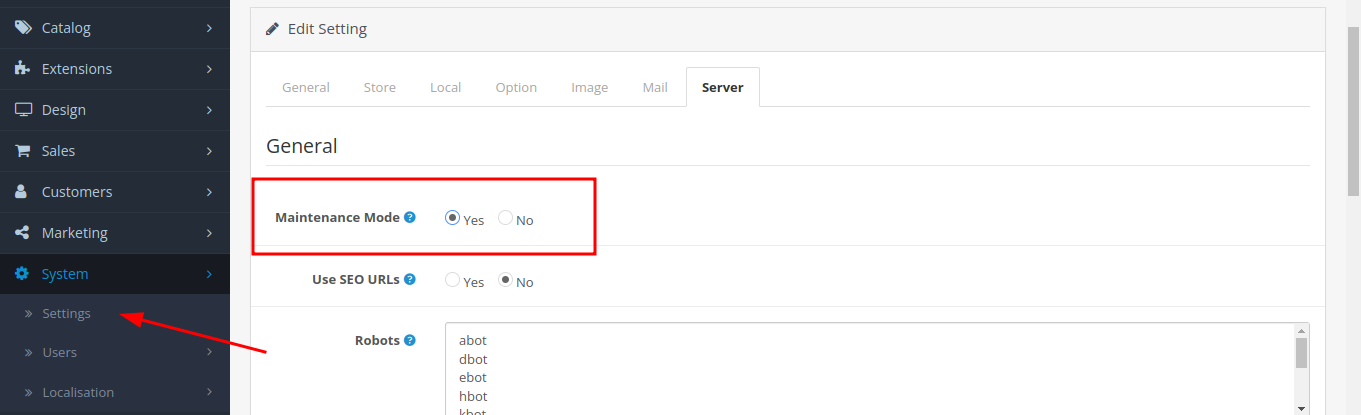Click the Maintenance Mode label text
1361x415 pixels.
pyautogui.click(x=337, y=217)
